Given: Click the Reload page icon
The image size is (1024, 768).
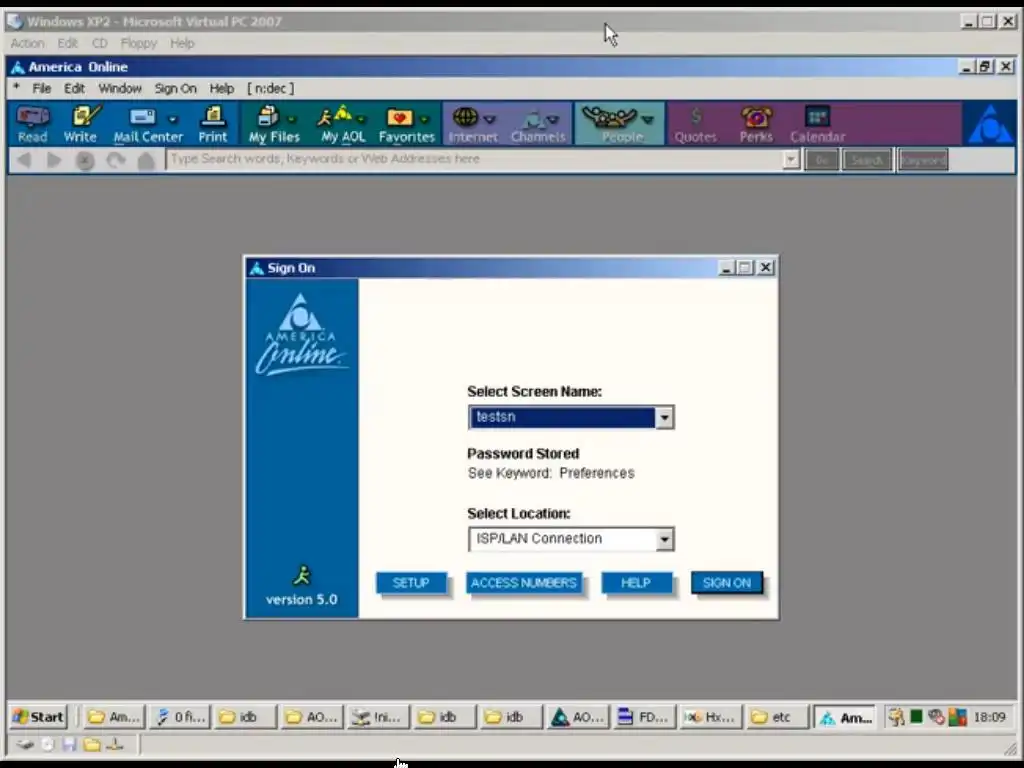Looking at the screenshot, I should [116, 160].
